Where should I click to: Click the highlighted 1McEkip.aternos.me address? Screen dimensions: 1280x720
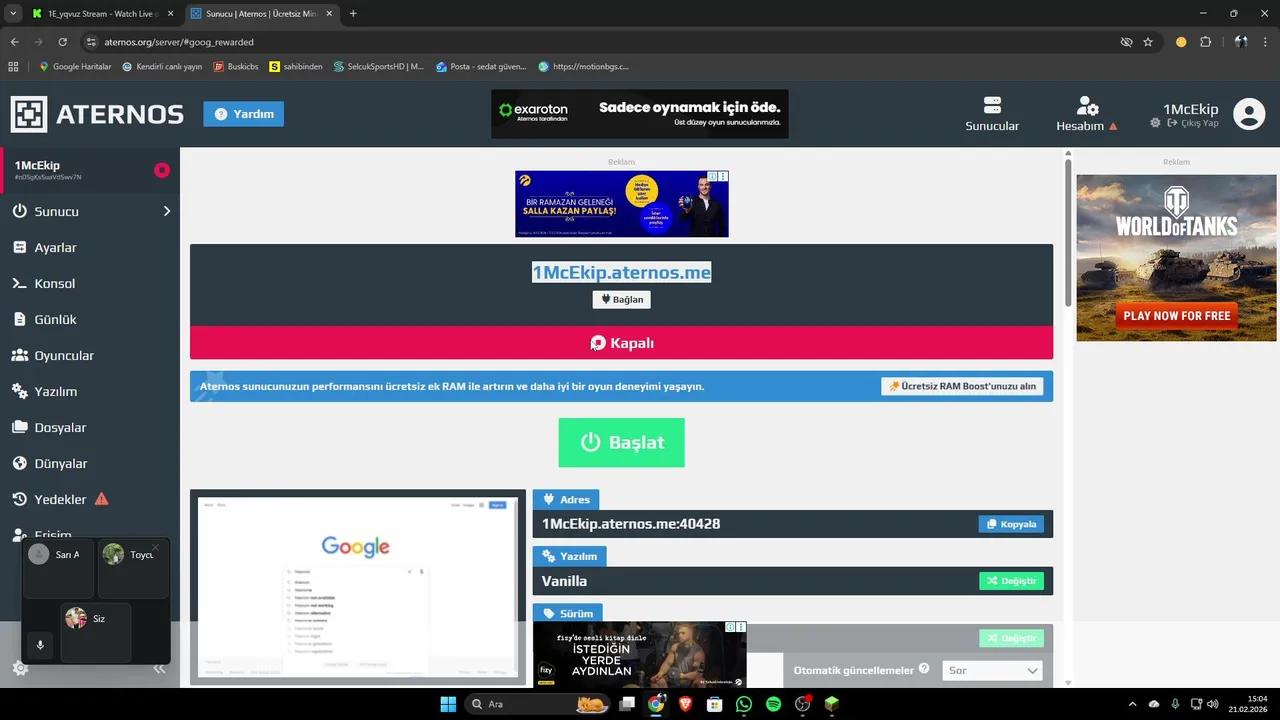[621, 272]
